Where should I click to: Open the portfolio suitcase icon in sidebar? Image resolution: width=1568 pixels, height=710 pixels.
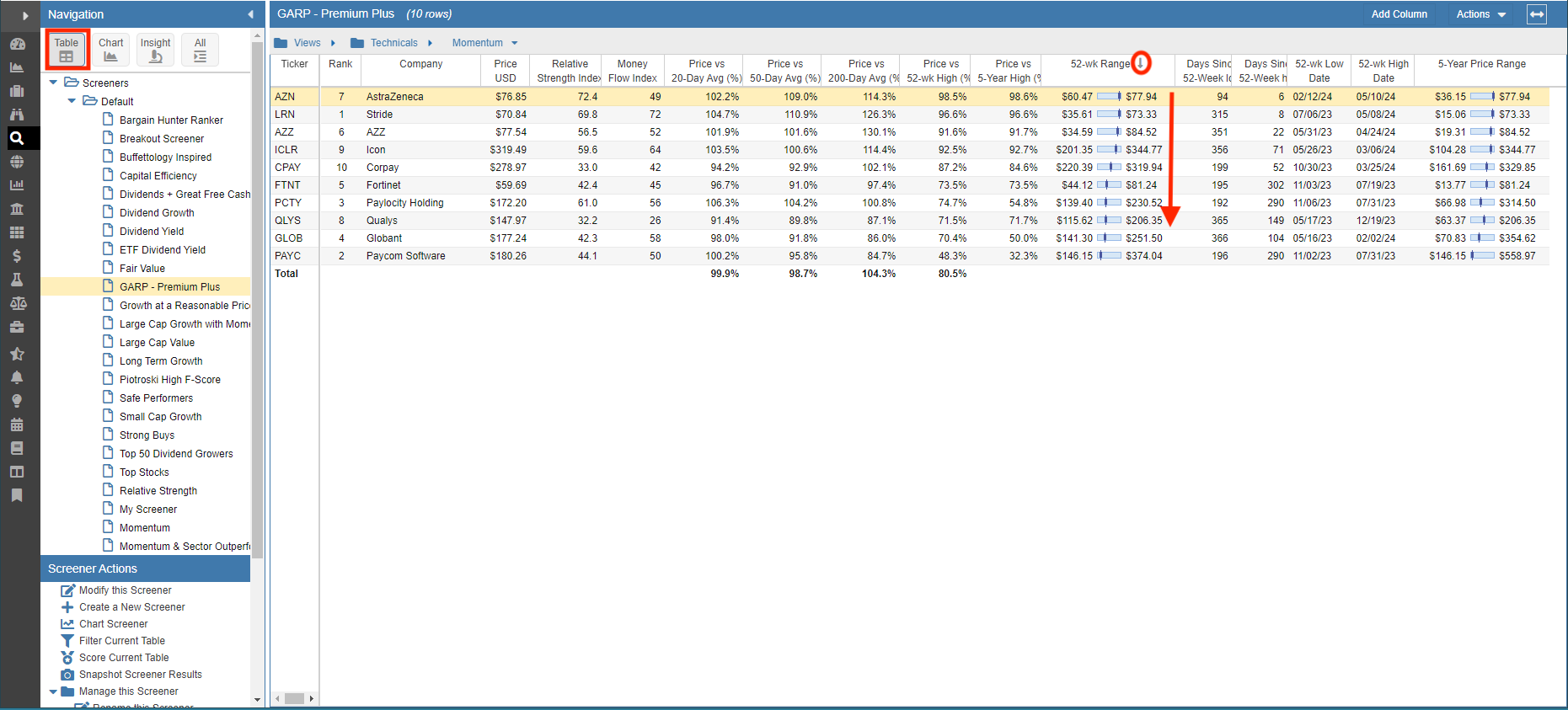[x=17, y=91]
